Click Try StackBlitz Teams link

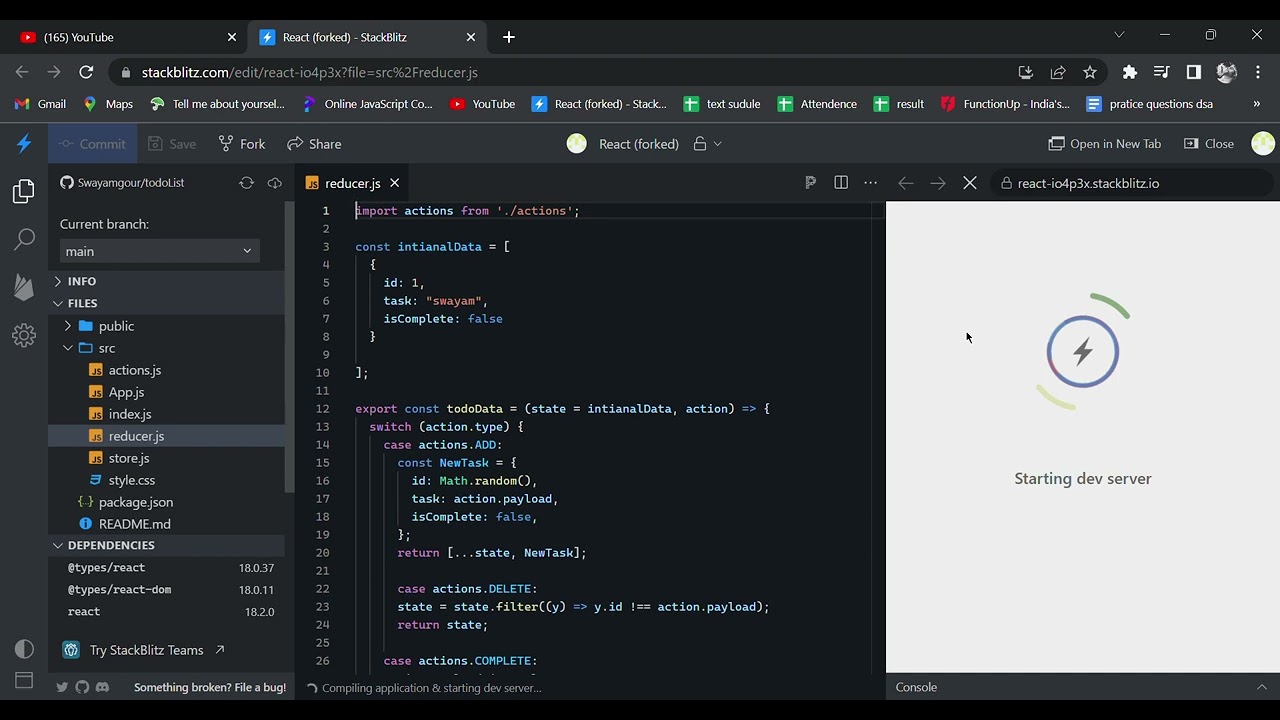coord(146,650)
